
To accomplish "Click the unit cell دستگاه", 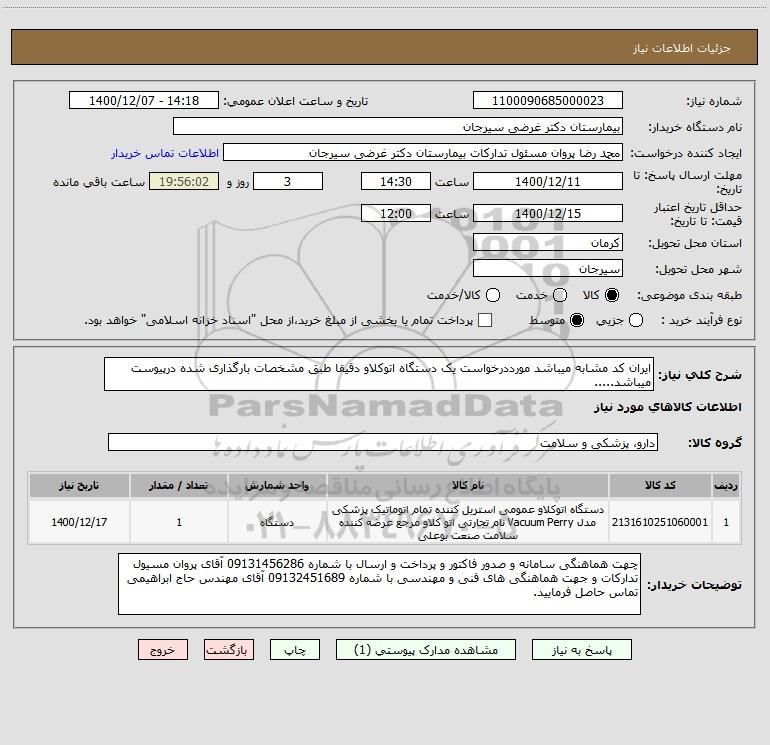I will coord(277,522).
